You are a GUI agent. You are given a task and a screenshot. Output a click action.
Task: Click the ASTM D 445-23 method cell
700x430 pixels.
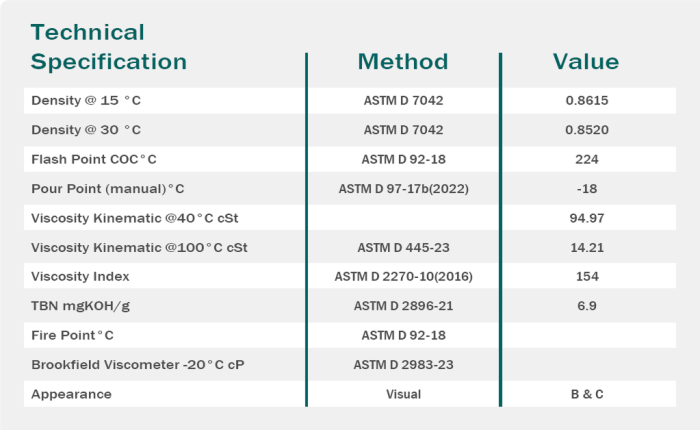tap(403, 247)
